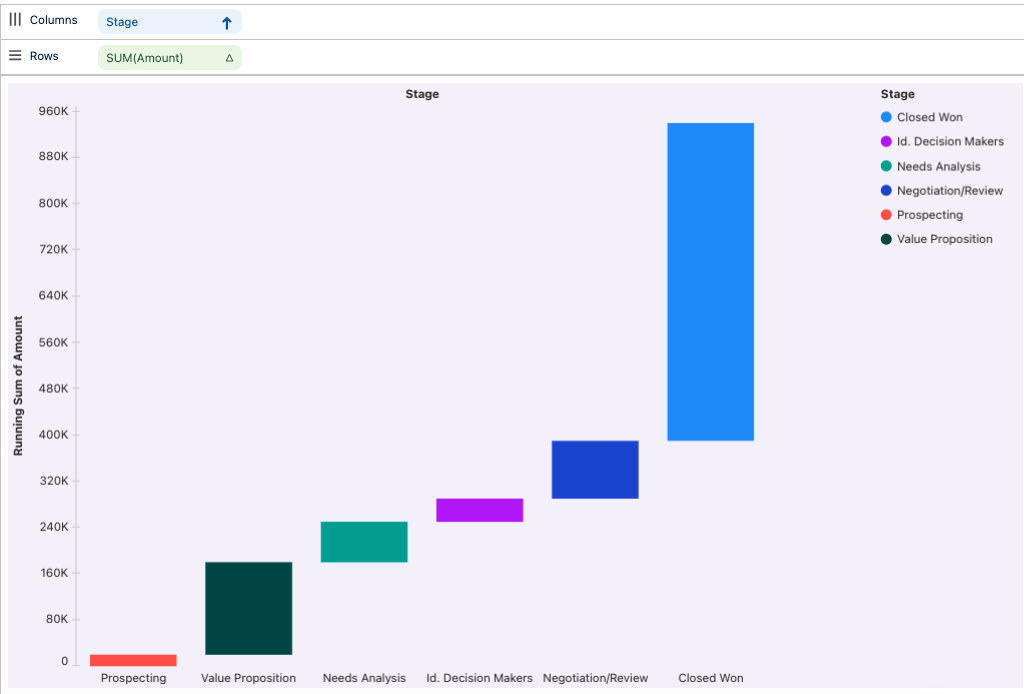The height and width of the screenshot is (694, 1024).
Task: Click the Needs Analysis legend color dot
Action: pyautogui.click(x=886, y=166)
